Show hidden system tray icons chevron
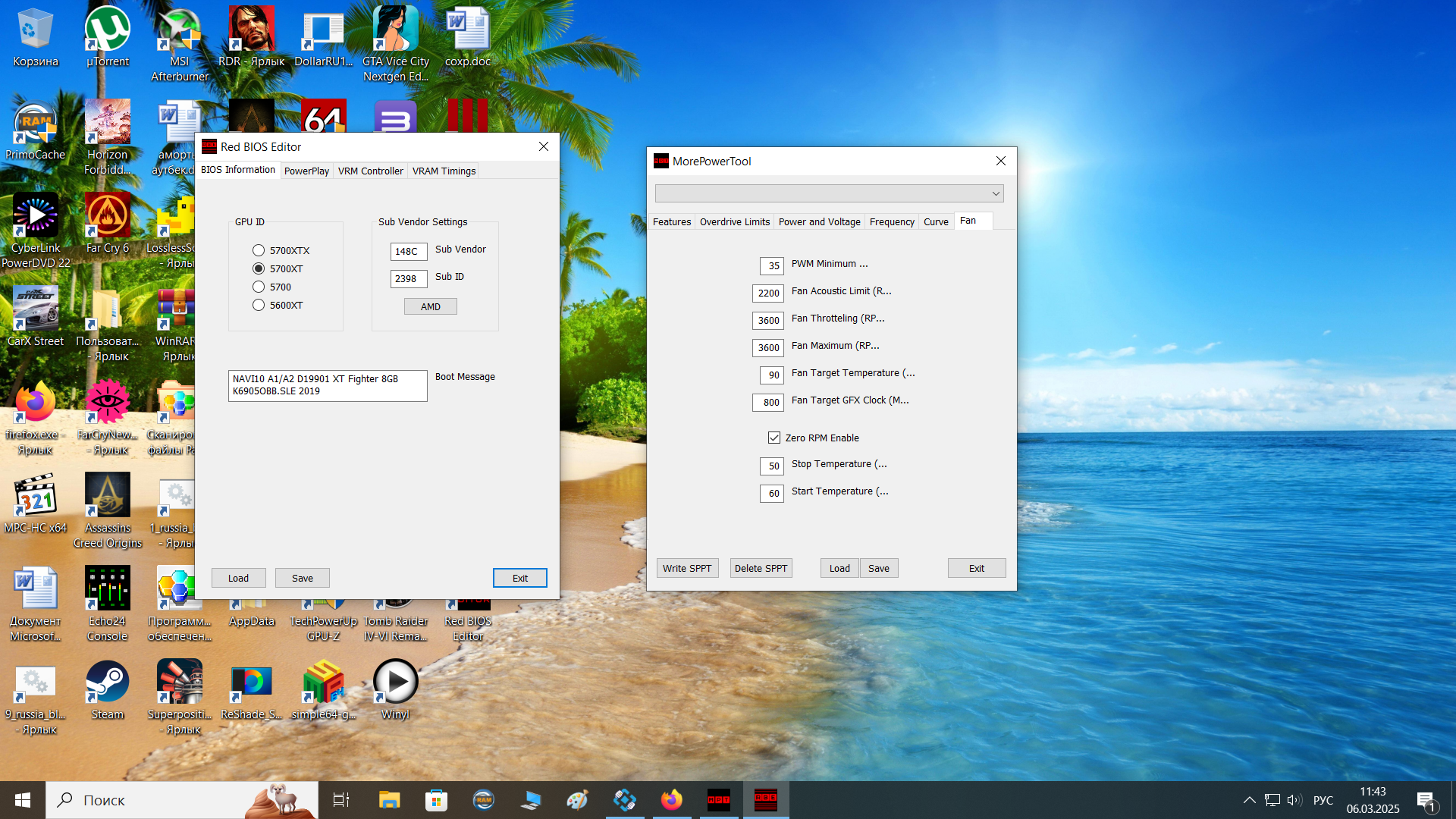 point(1249,800)
